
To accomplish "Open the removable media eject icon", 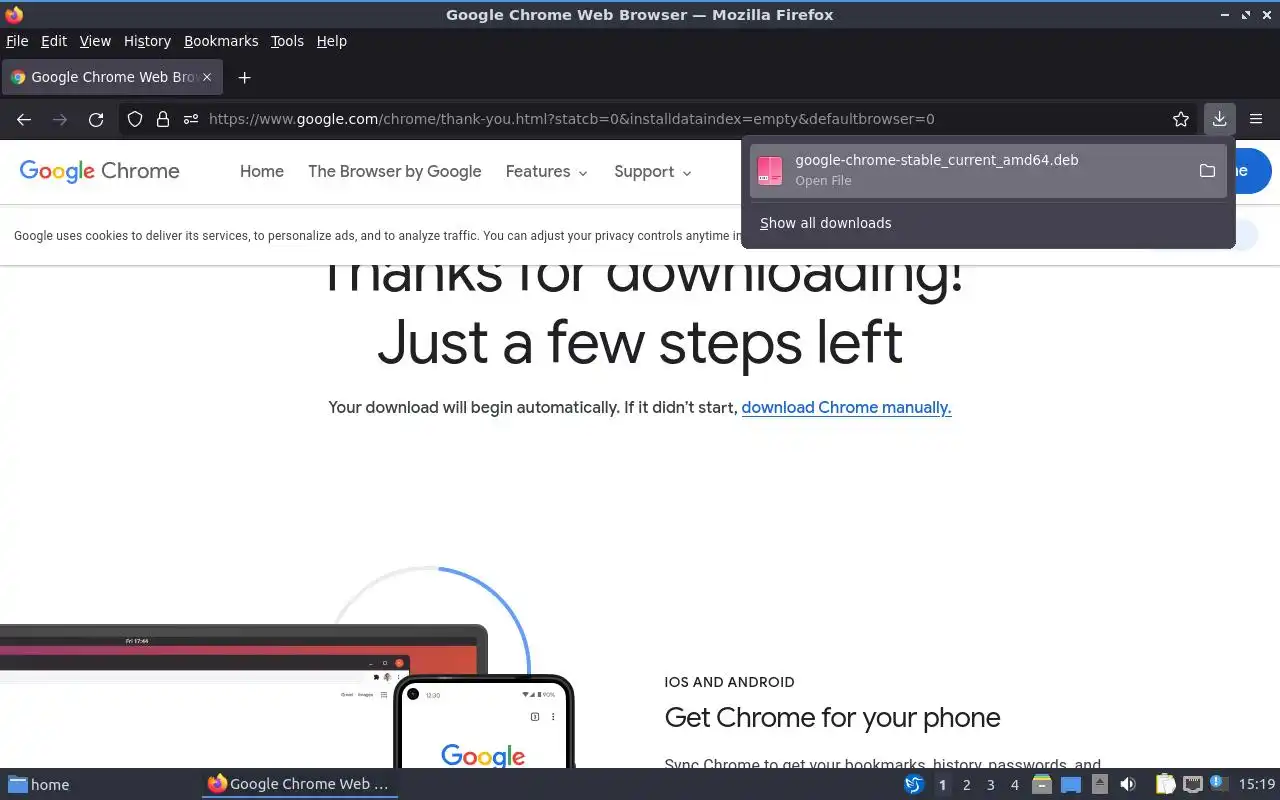I will pyautogui.click(x=1099, y=785).
